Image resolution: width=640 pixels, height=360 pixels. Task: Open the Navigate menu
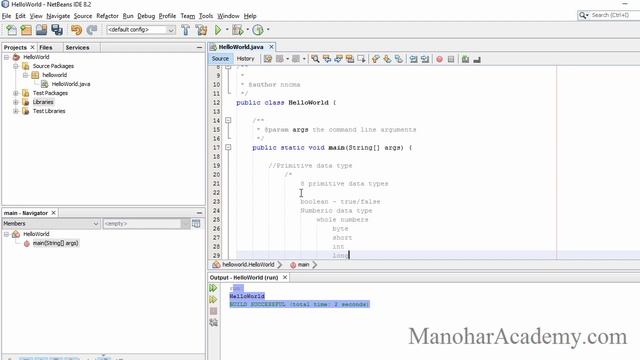(58, 16)
